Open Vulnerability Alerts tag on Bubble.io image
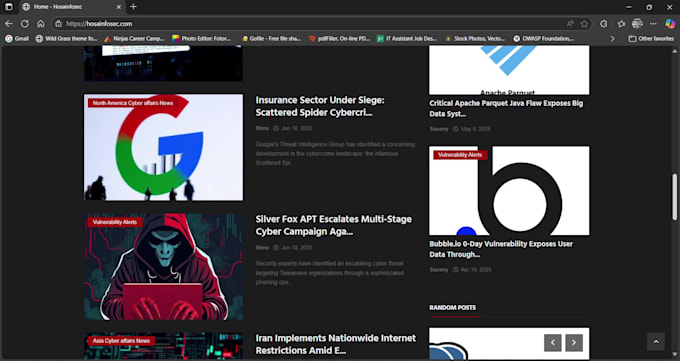 [x=460, y=155]
